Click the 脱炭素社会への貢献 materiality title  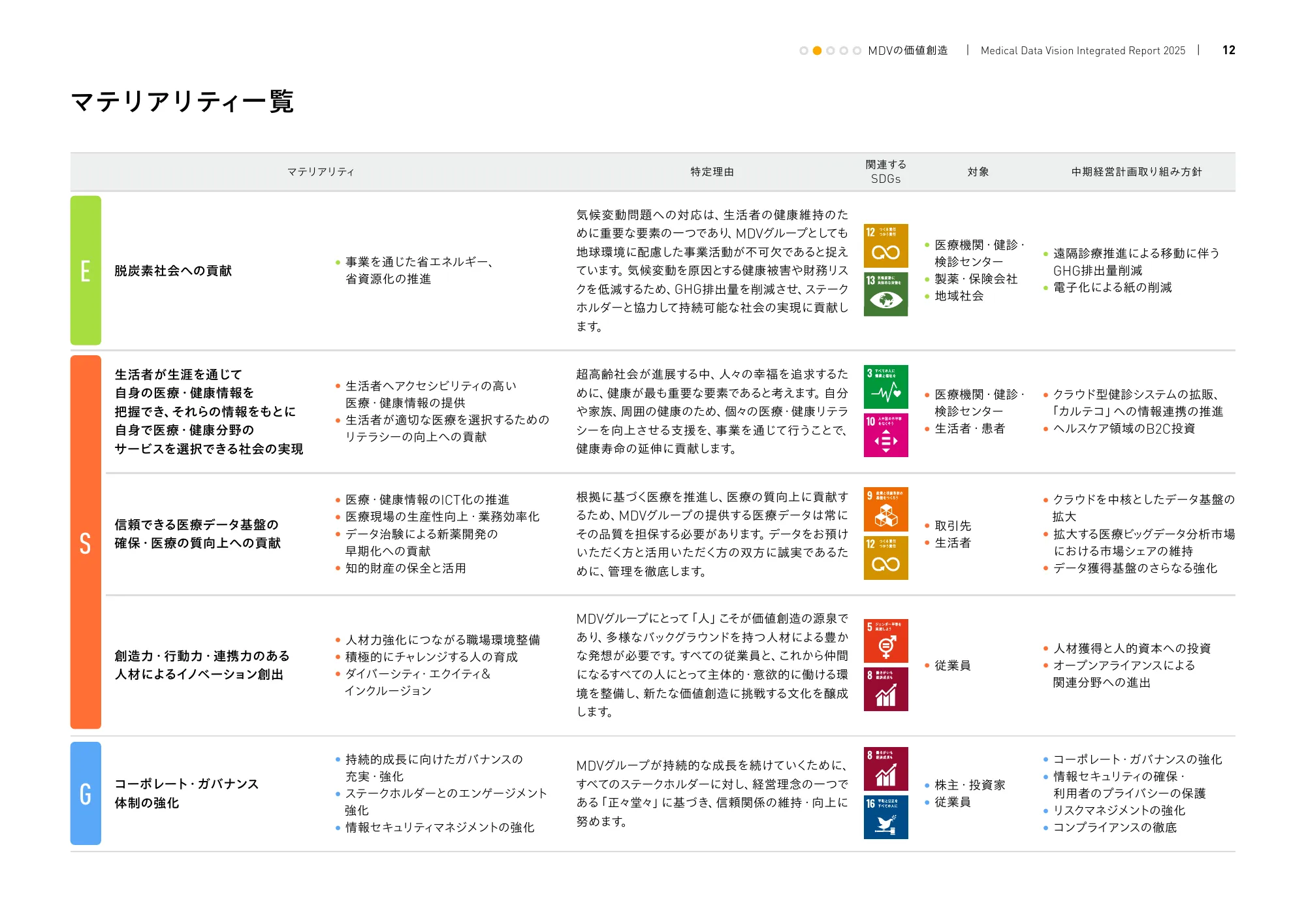coord(173,271)
